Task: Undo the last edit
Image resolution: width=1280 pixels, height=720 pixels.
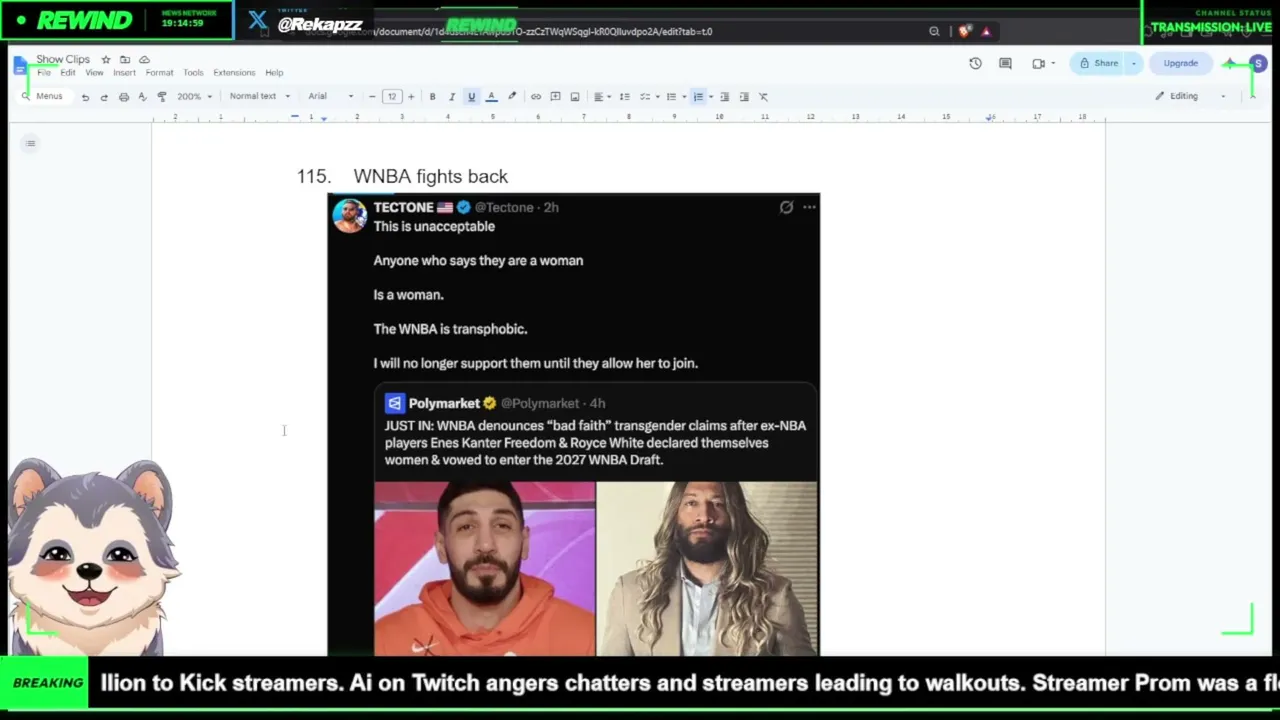Action: click(85, 97)
